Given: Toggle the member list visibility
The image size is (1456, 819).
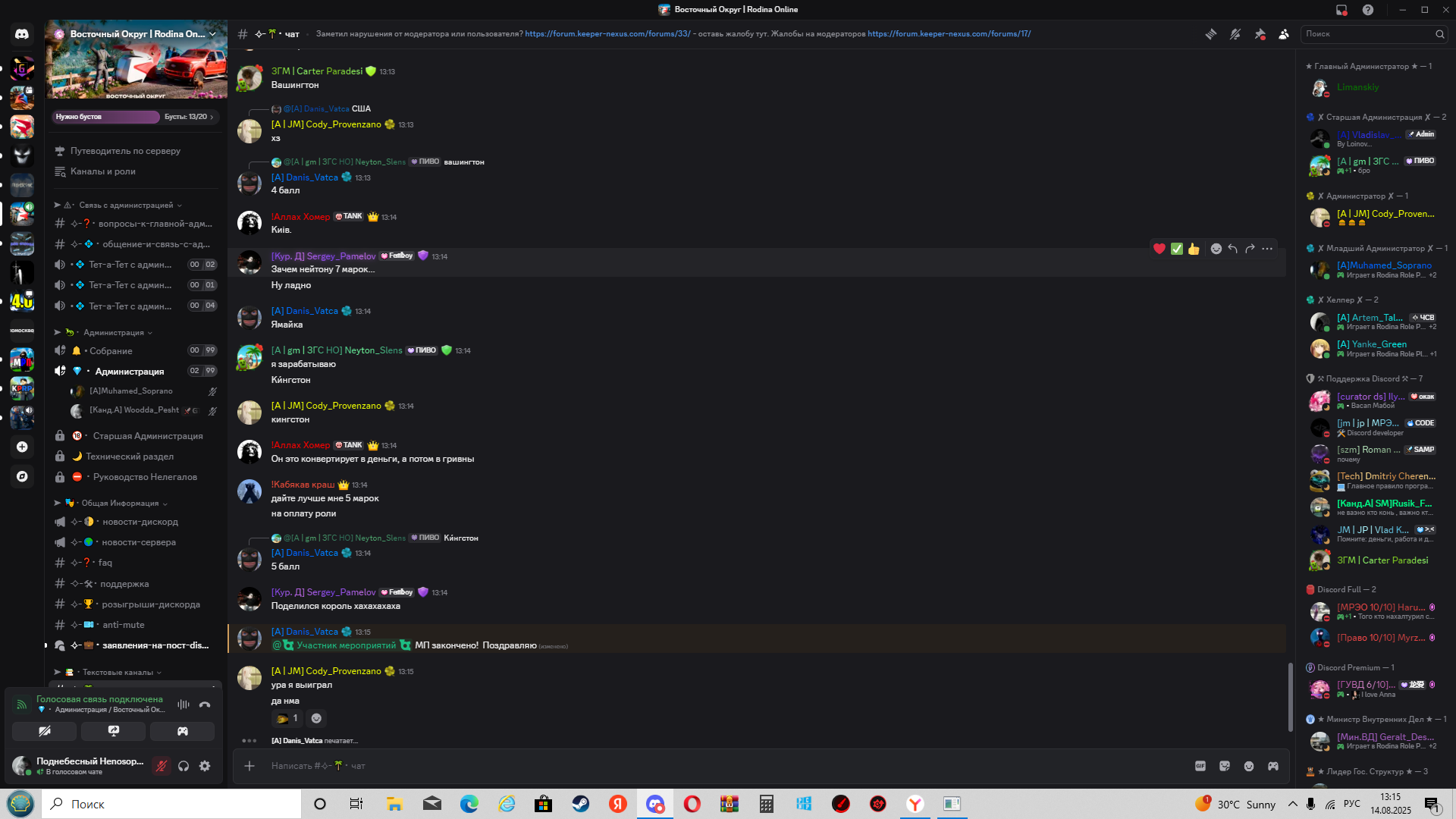Looking at the screenshot, I should [x=1284, y=34].
